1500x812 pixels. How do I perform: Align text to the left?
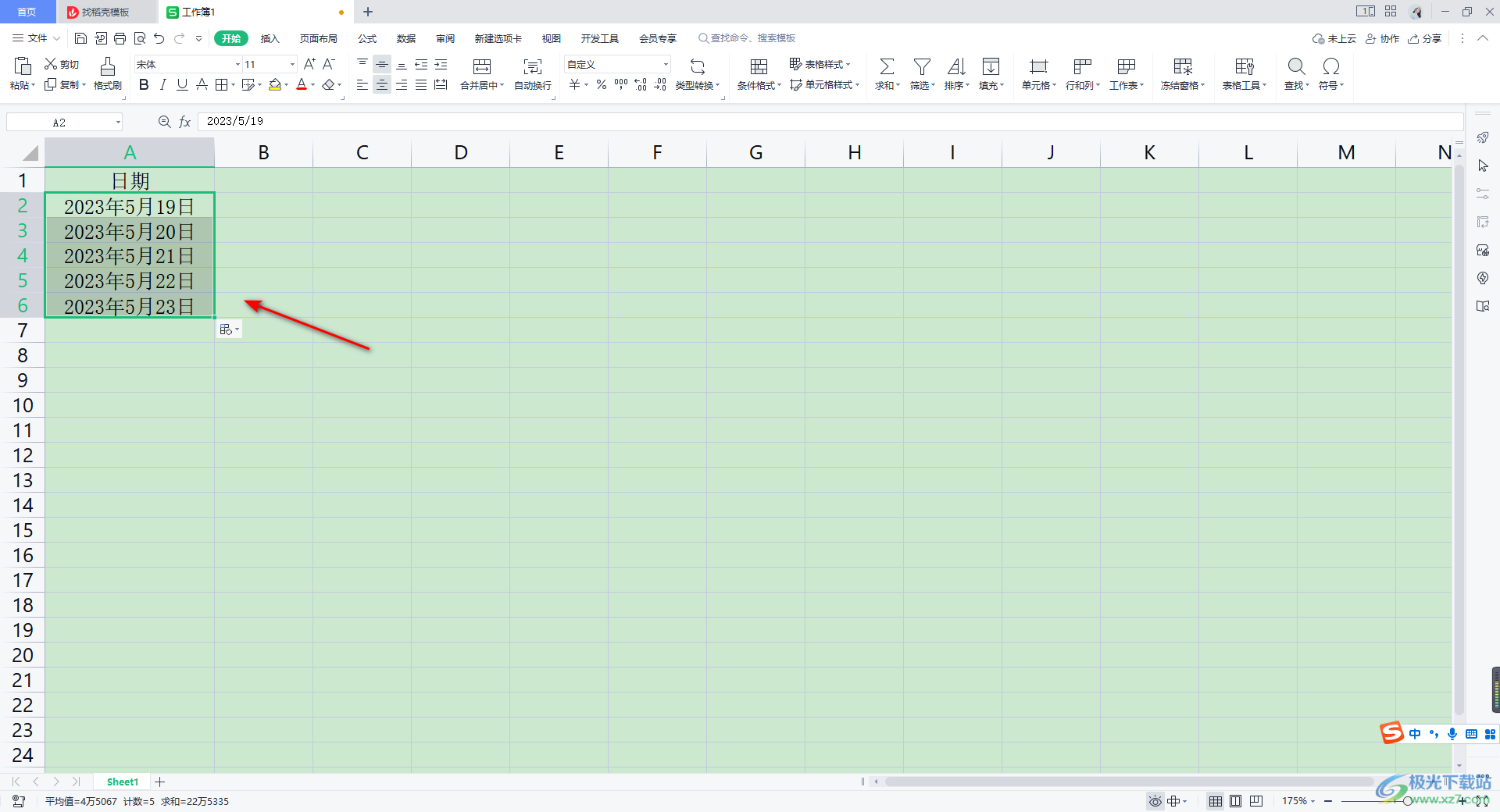(x=362, y=84)
